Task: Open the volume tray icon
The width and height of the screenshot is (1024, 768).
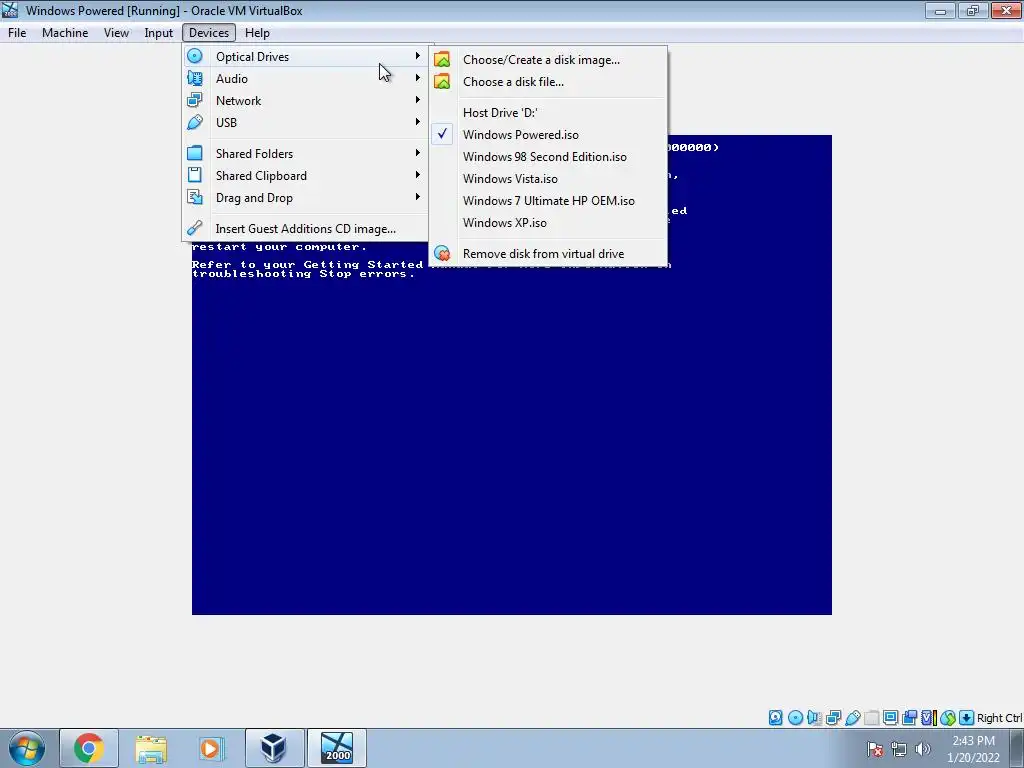Action: click(x=923, y=749)
